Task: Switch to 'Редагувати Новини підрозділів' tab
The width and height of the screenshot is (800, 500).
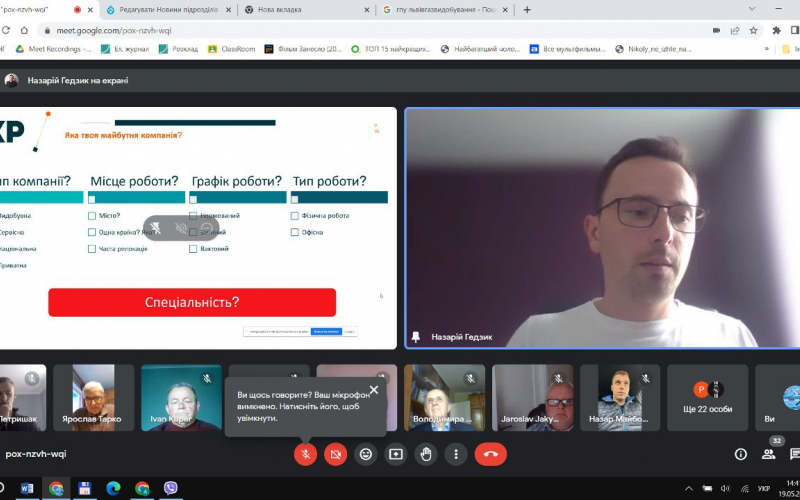Action: pos(168,10)
